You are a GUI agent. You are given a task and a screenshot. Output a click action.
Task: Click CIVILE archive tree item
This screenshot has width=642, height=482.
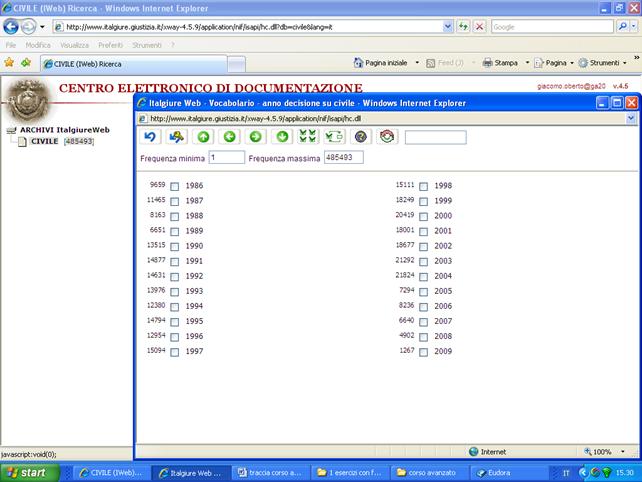point(45,141)
